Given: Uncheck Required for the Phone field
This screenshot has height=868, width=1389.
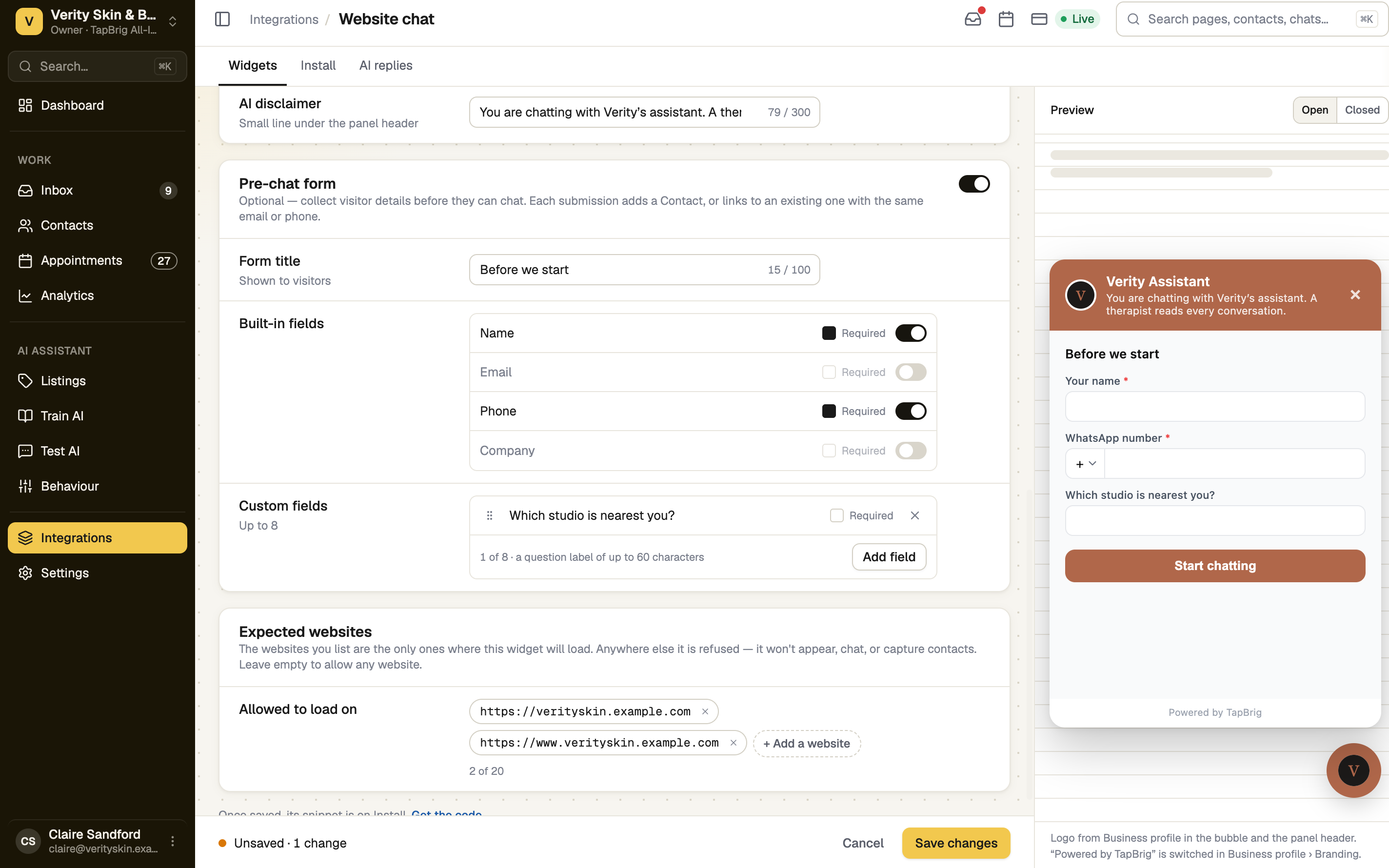Looking at the screenshot, I should 828,411.
